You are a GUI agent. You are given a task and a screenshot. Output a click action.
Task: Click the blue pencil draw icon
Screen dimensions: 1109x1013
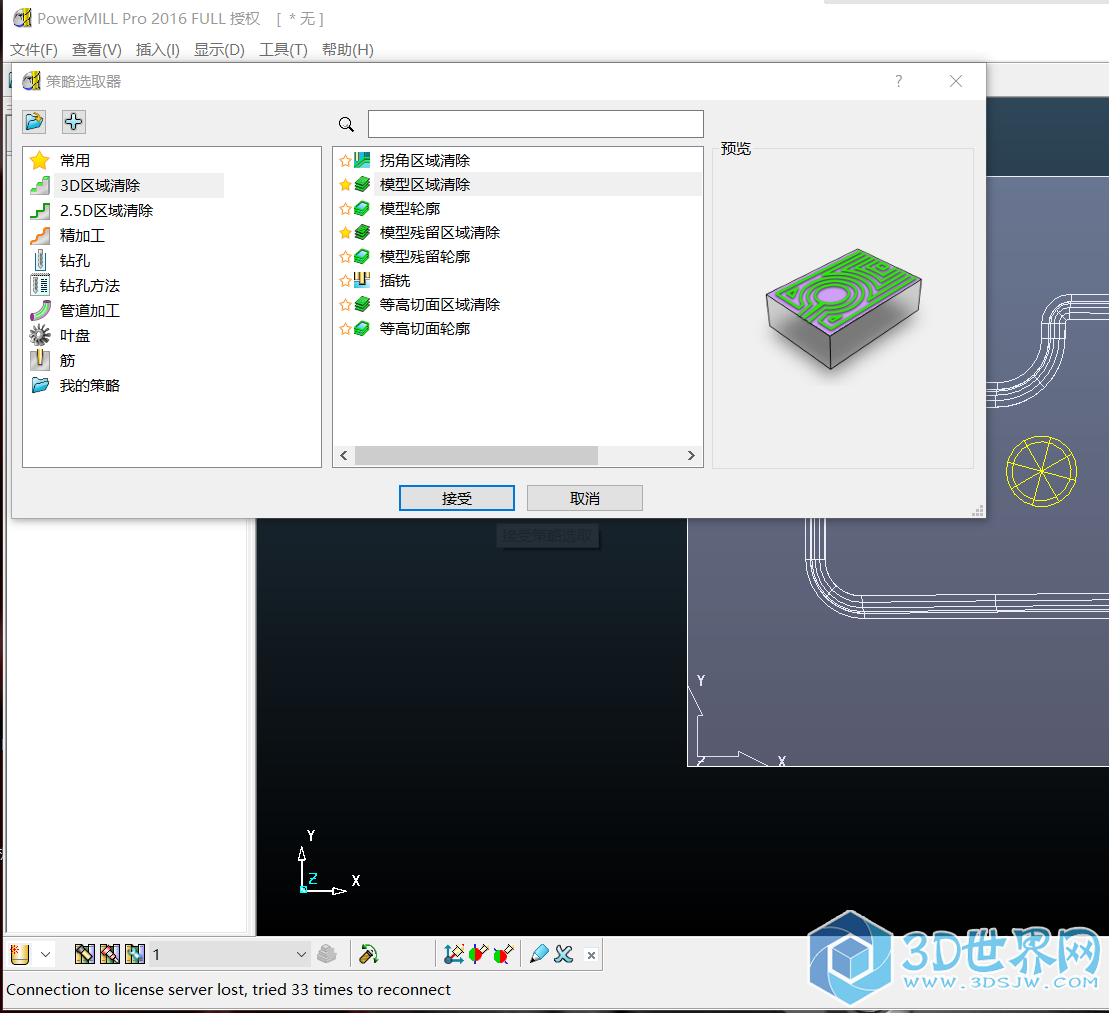point(539,954)
